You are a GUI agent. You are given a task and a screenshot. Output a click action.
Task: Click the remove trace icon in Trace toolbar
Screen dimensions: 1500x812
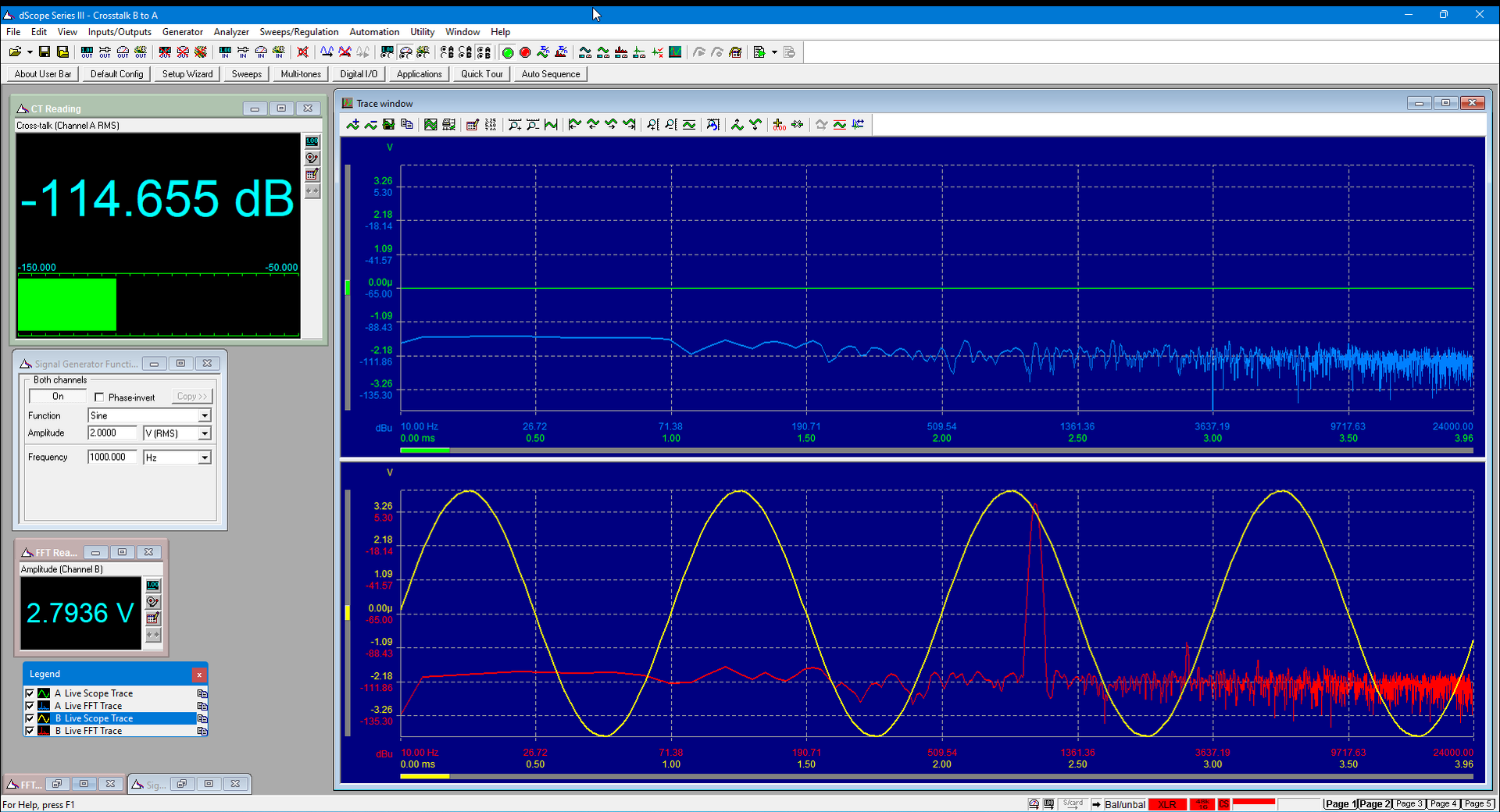[370, 124]
